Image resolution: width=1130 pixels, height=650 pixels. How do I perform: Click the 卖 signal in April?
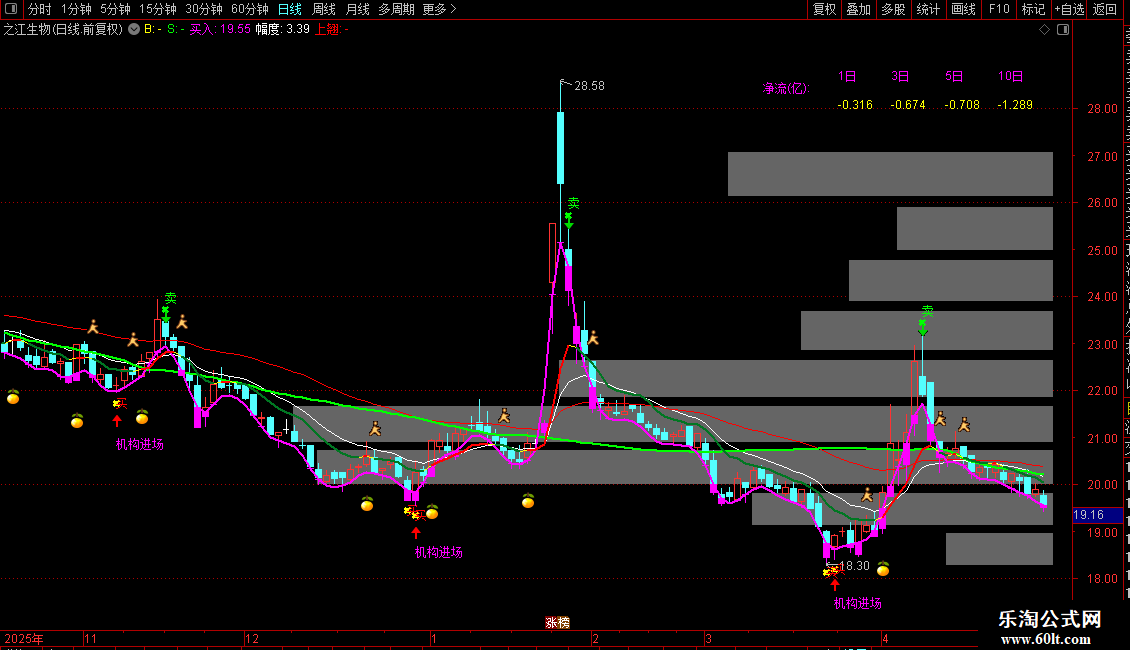pyautogui.click(x=927, y=311)
